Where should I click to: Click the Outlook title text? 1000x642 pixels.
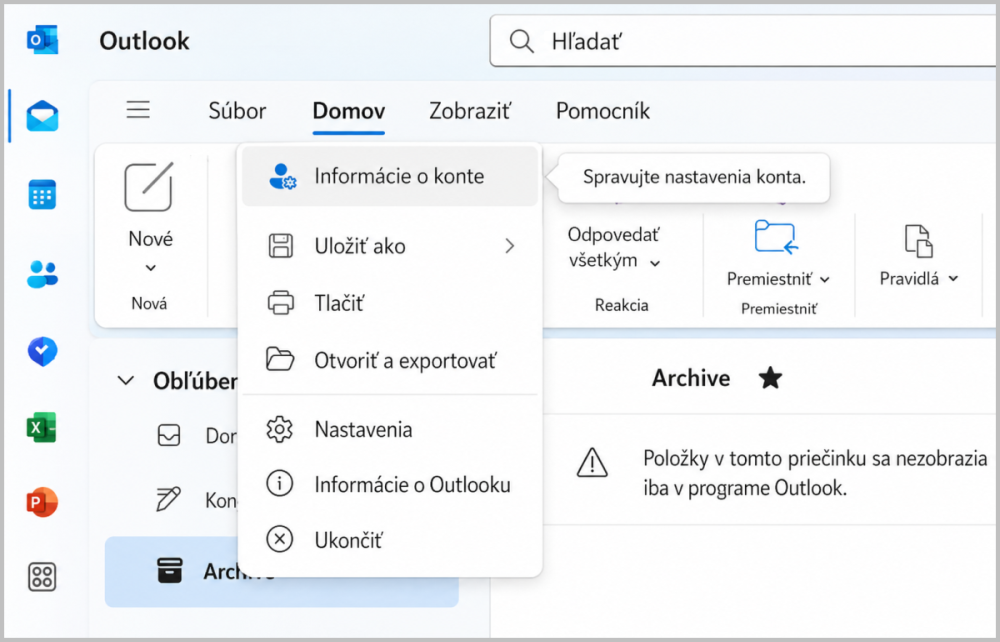pos(144,41)
